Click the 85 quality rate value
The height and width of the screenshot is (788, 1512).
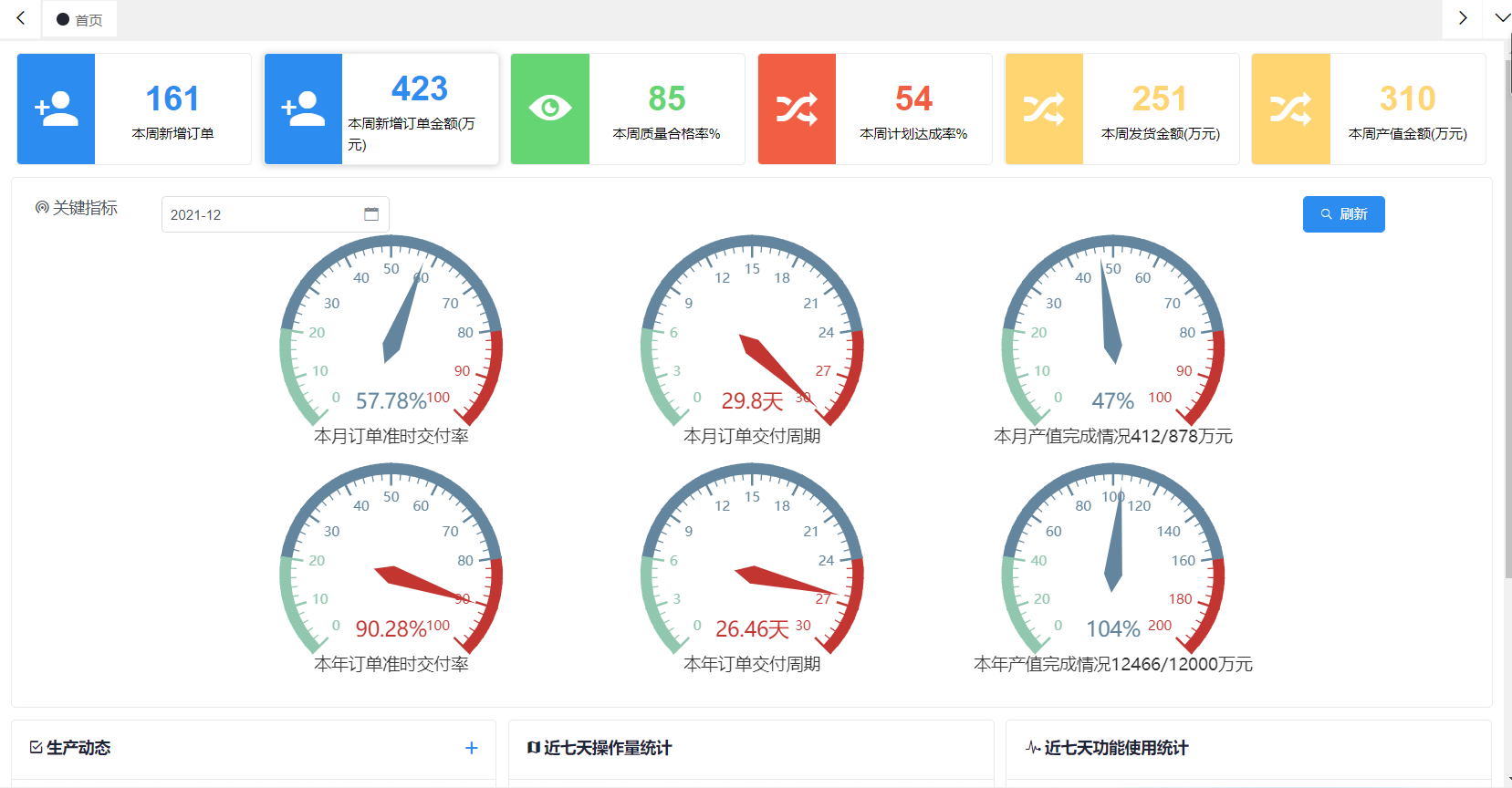(667, 98)
